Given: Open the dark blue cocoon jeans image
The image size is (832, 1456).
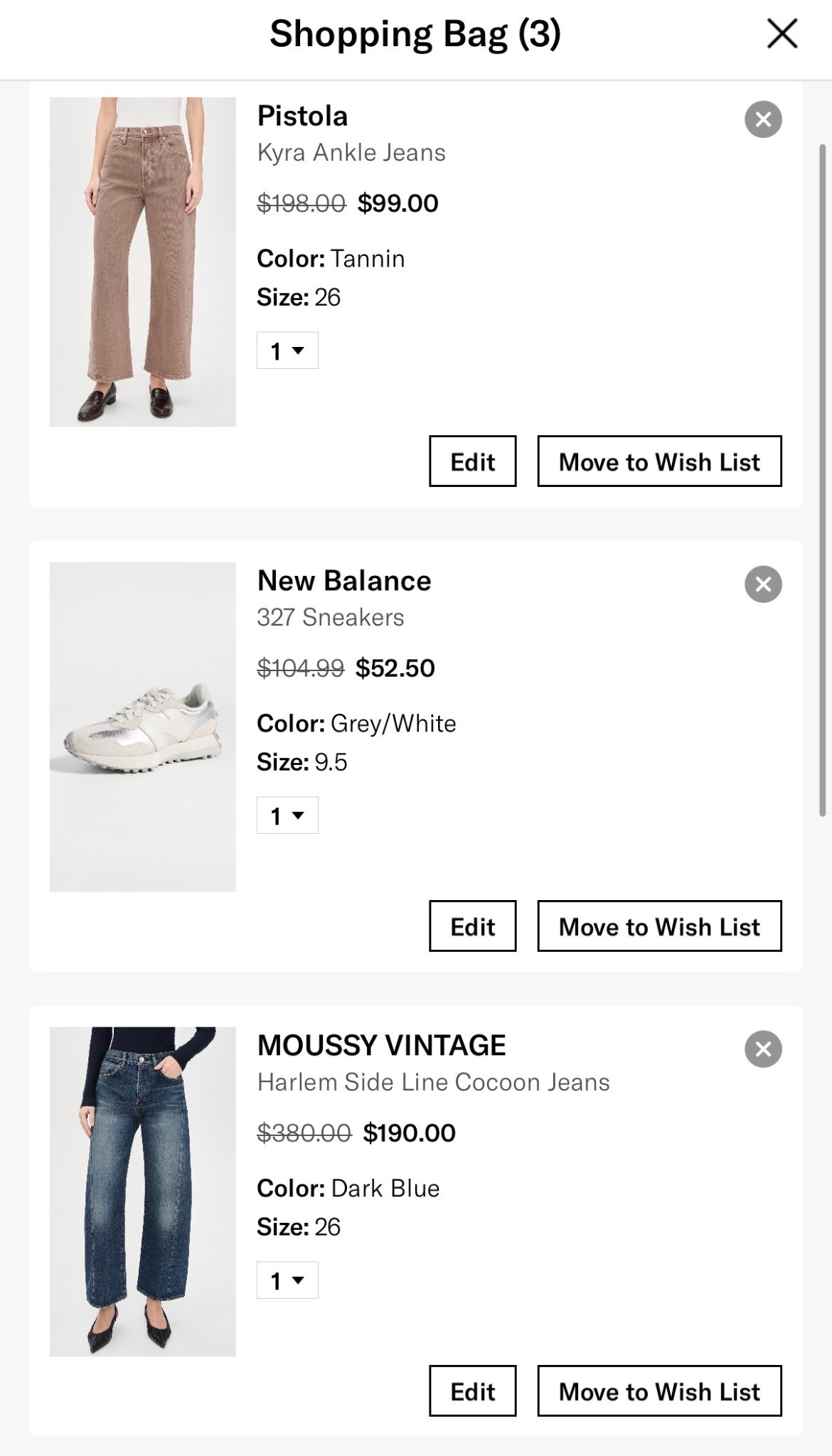Looking at the screenshot, I should point(142,1192).
